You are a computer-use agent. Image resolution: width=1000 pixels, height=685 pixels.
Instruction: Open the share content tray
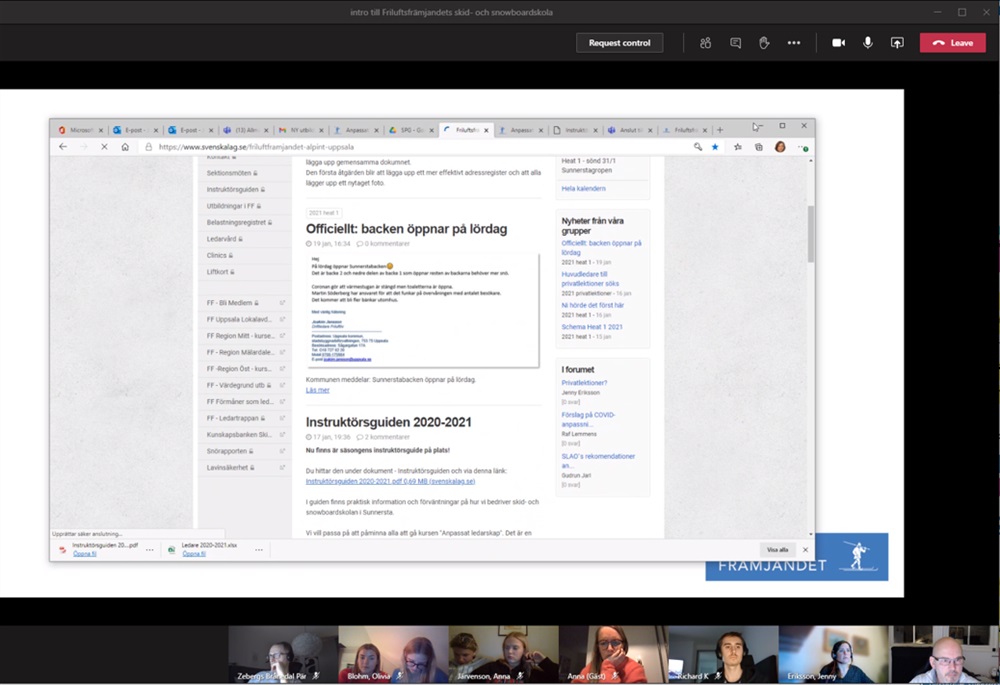pyautogui.click(x=897, y=43)
